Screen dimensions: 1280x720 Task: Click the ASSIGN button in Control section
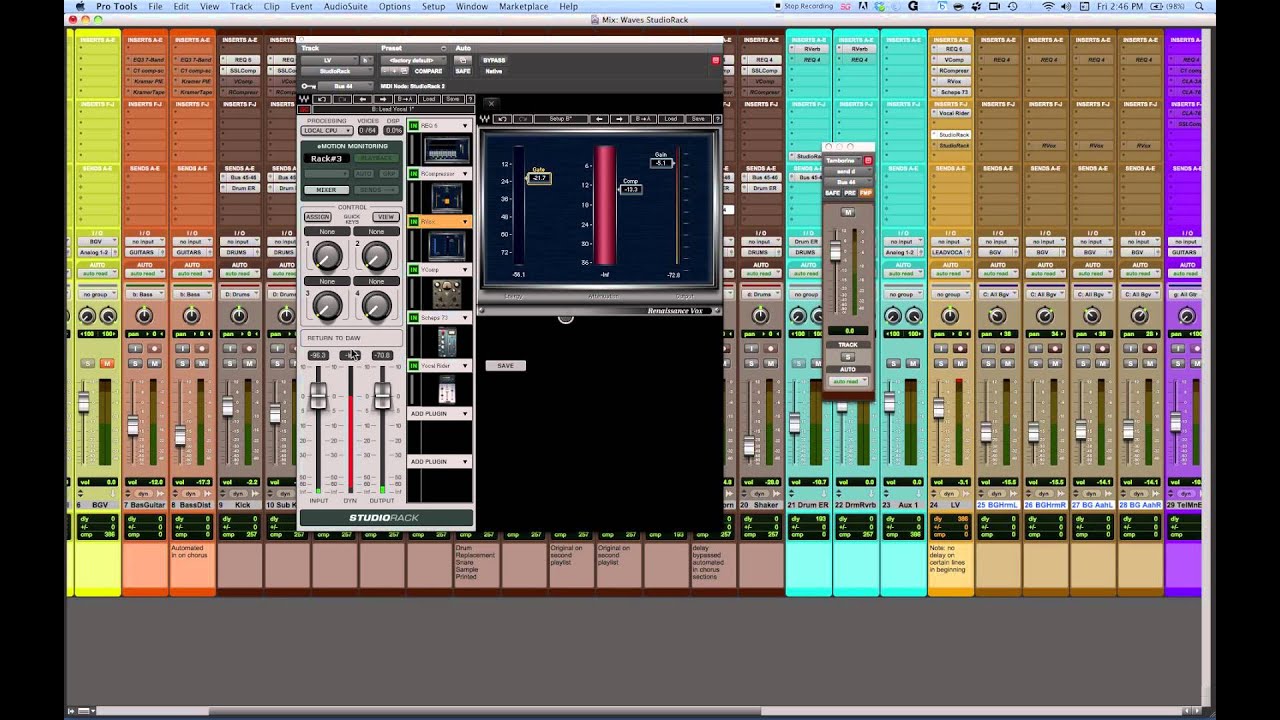(x=317, y=217)
